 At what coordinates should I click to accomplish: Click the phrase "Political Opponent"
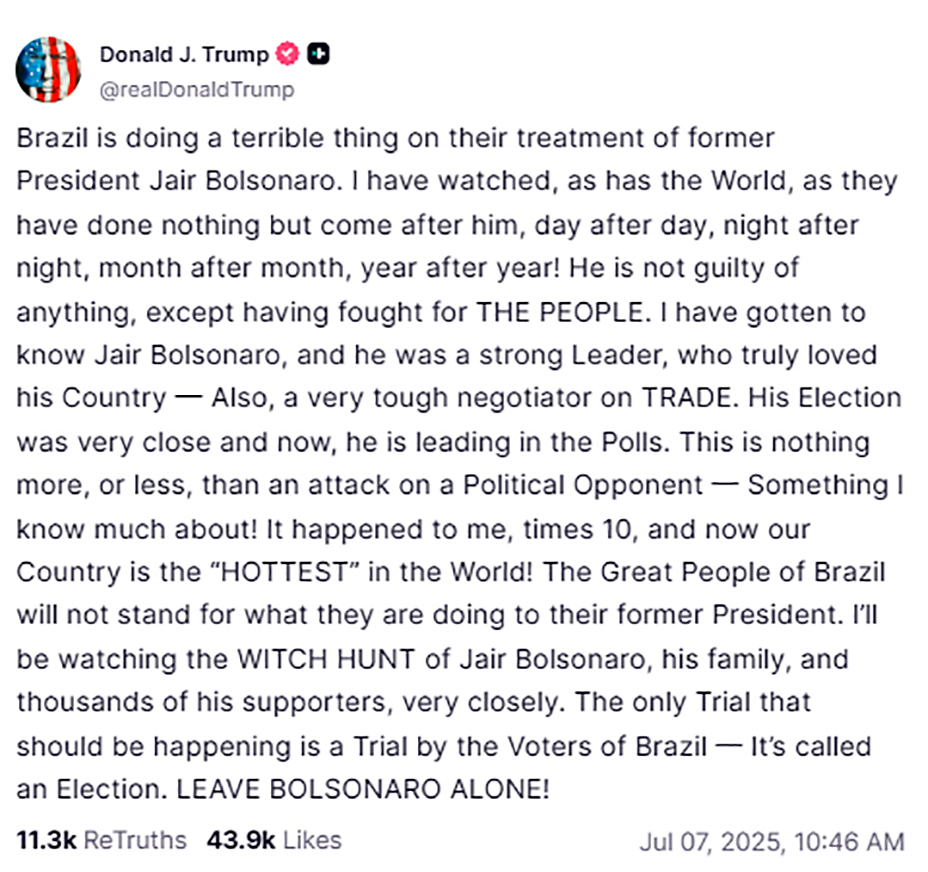click(582, 485)
